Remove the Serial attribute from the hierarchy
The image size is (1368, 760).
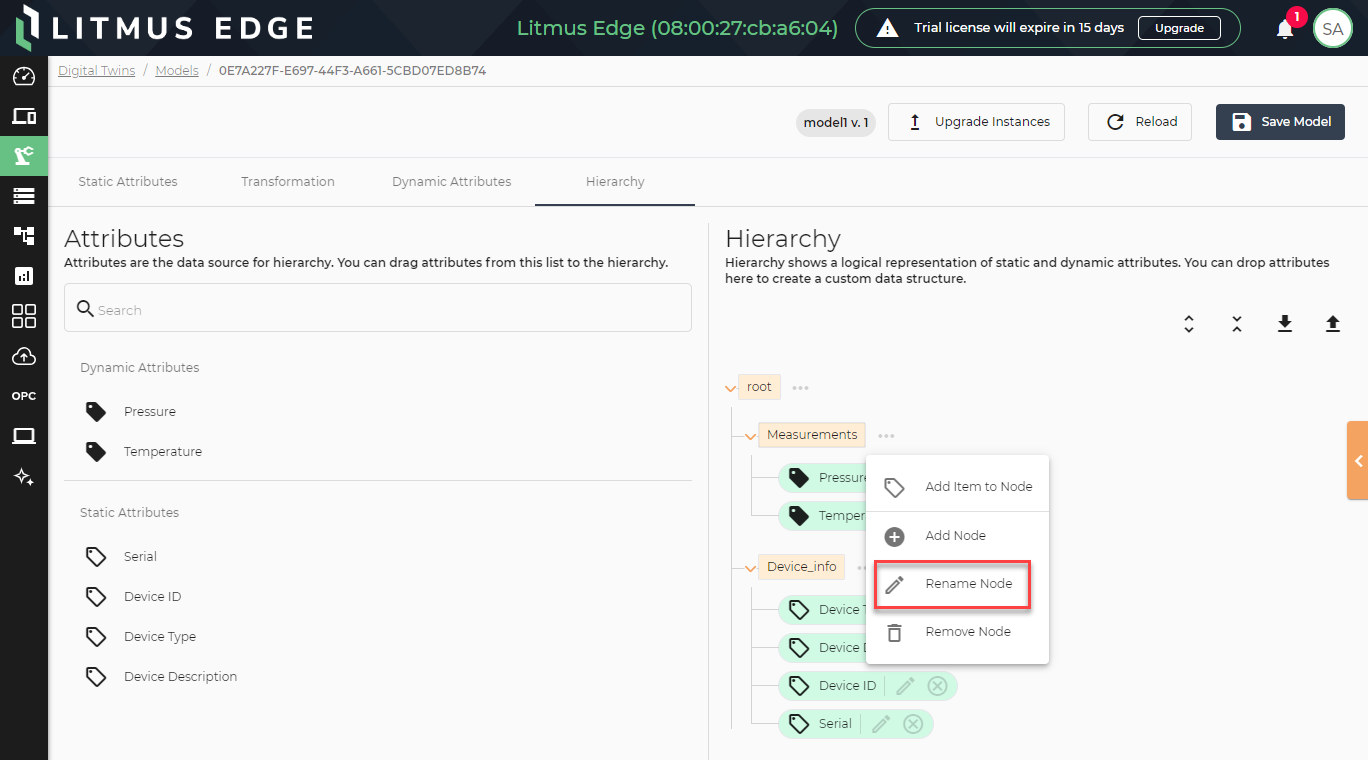pyautogui.click(x=912, y=723)
